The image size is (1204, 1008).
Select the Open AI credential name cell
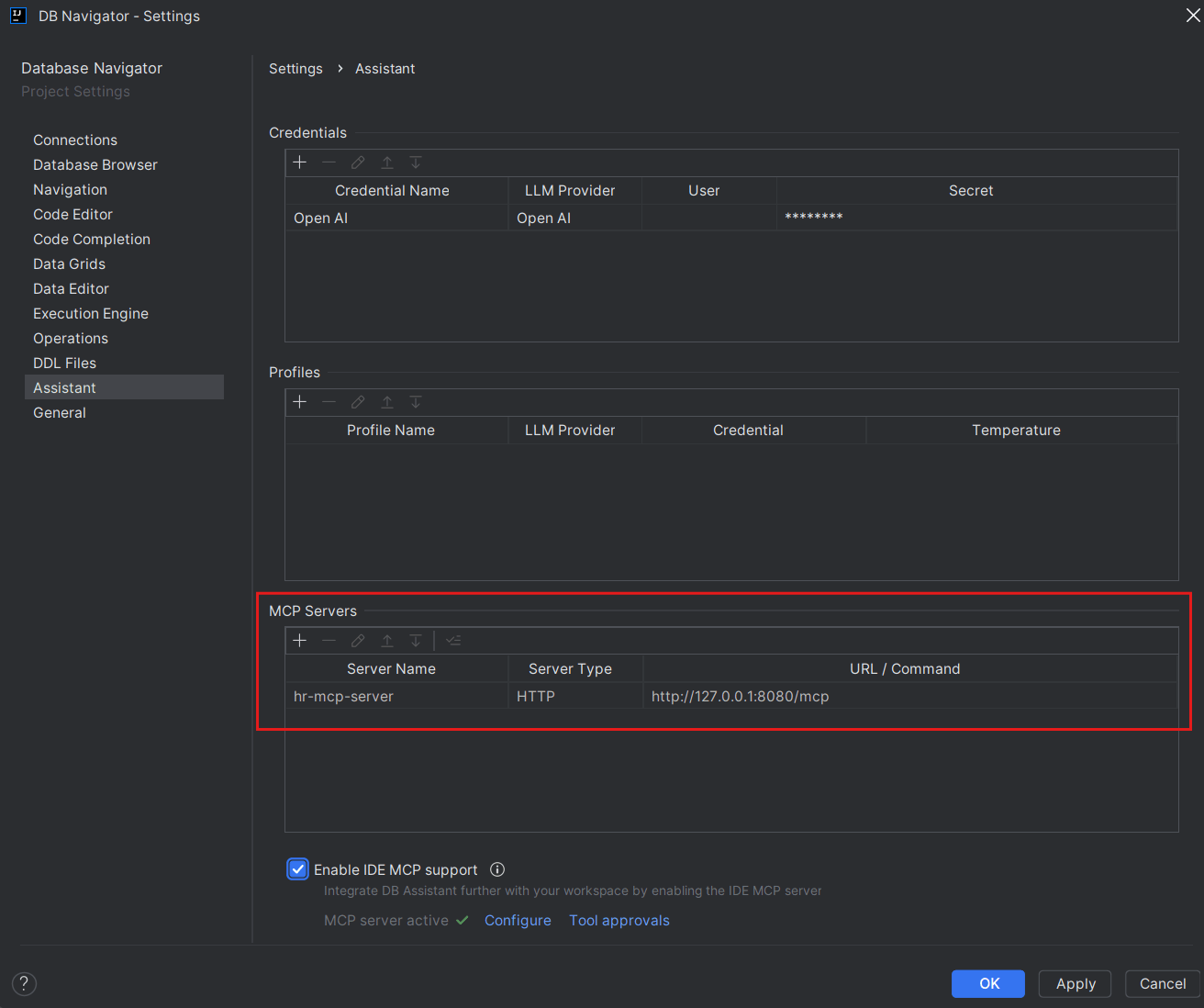[396, 218]
